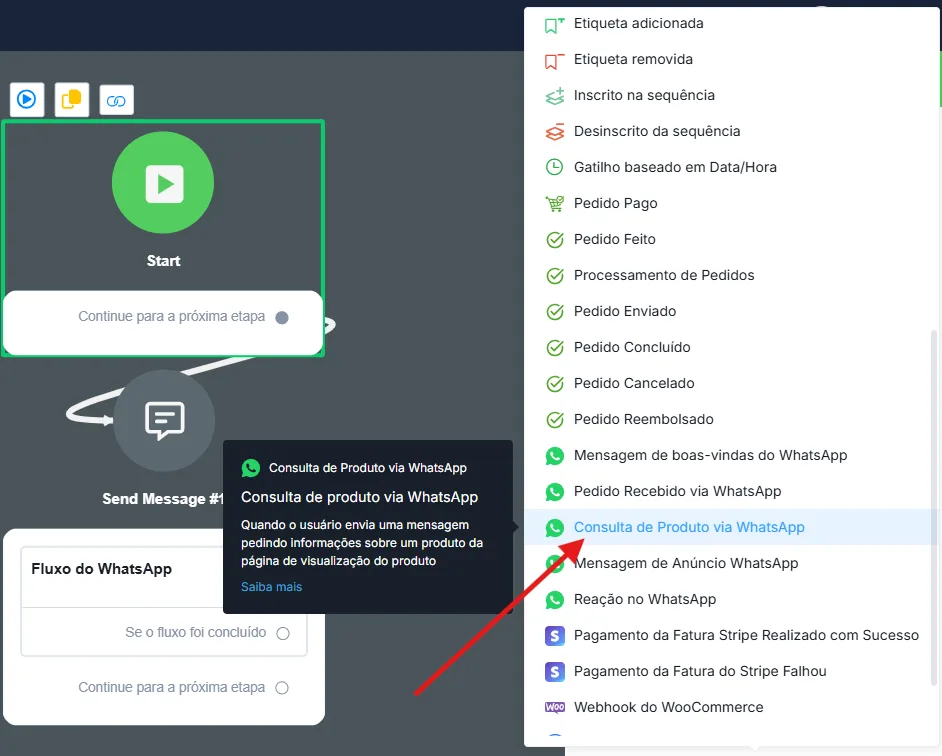Click 'Reação no WhatsApp' text
942x756 pixels.
pyautogui.click(x=645, y=600)
